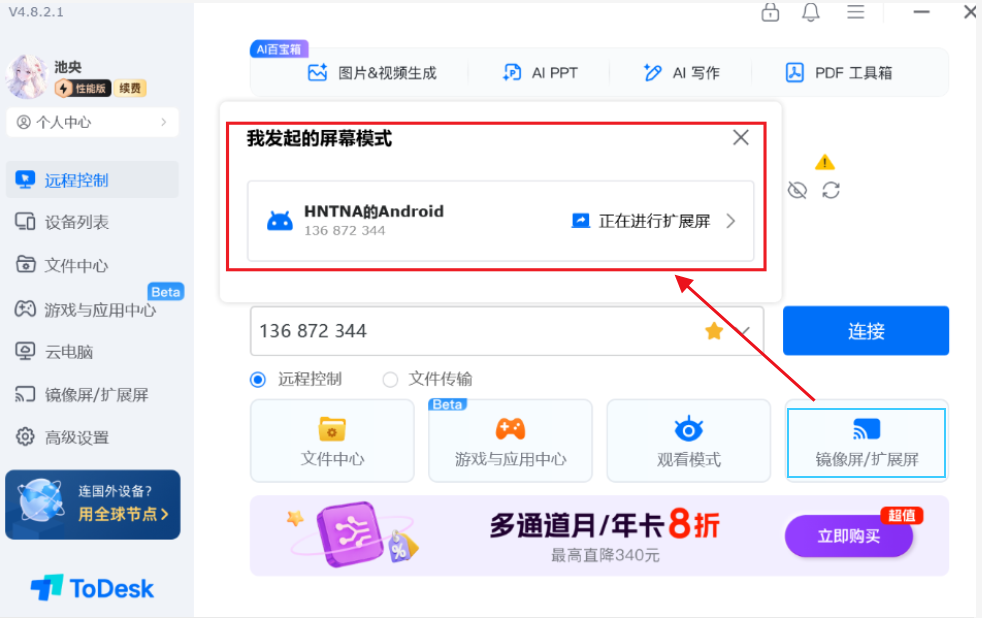The width and height of the screenshot is (982, 618).
Task: Click the 连接 connect button
Action: [866, 330]
